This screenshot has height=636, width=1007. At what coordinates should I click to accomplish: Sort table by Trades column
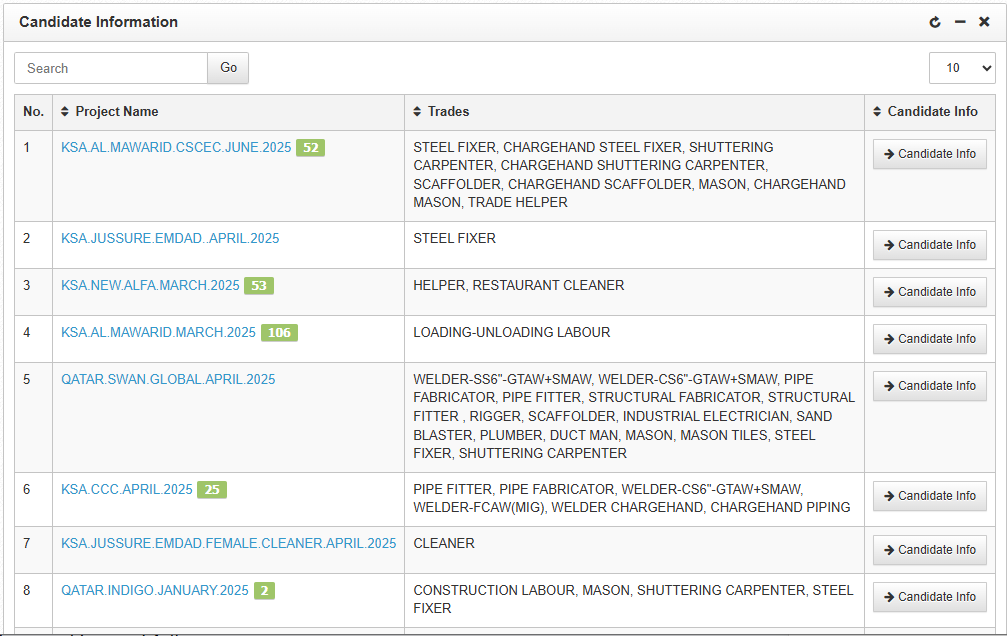click(x=441, y=112)
